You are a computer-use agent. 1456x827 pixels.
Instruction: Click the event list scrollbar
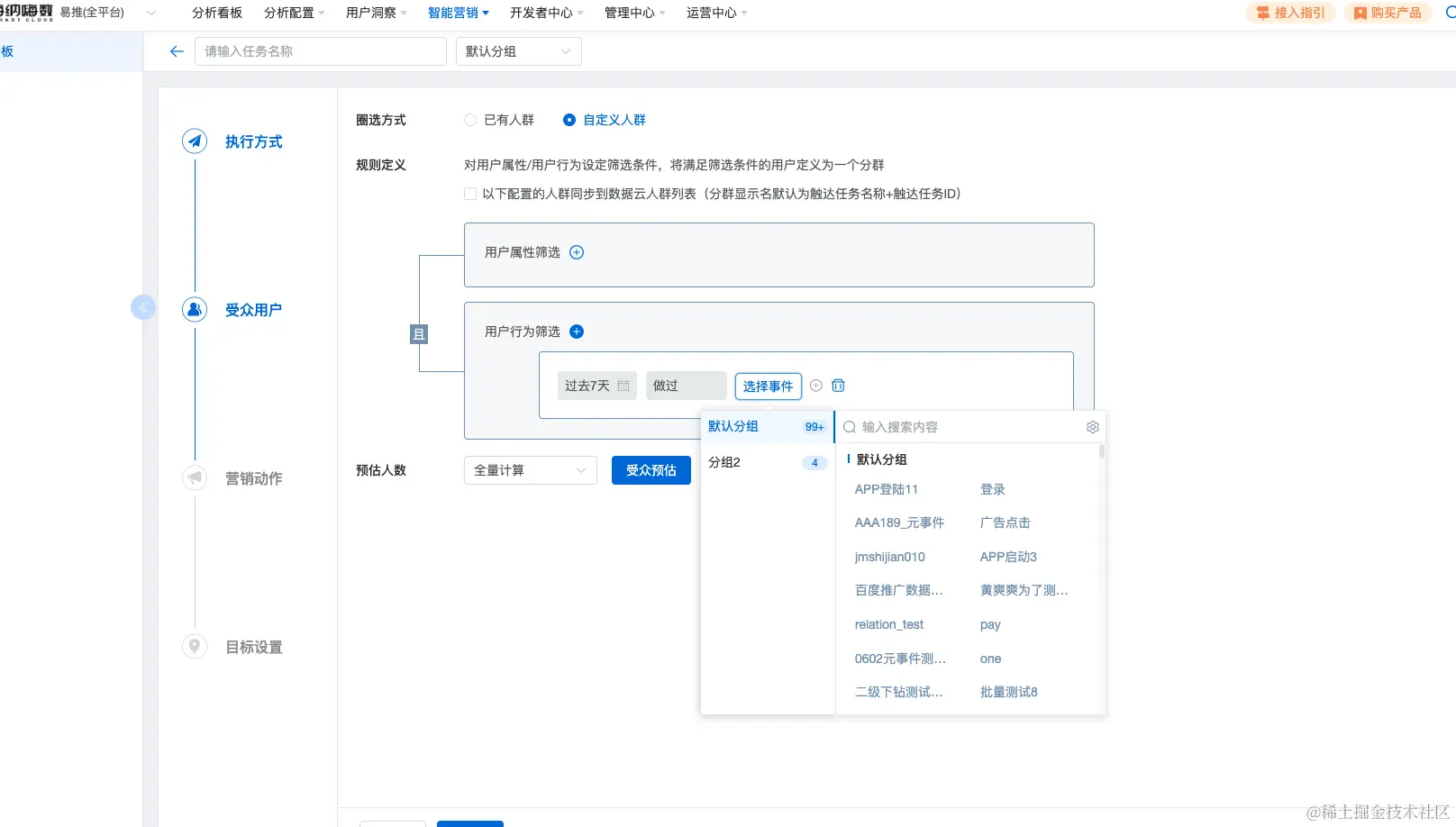pyautogui.click(x=1102, y=451)
